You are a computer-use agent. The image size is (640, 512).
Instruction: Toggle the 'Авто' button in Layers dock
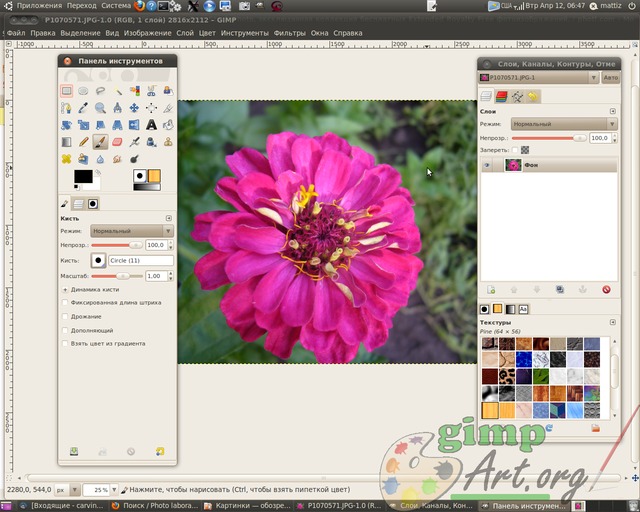point(611,78)
